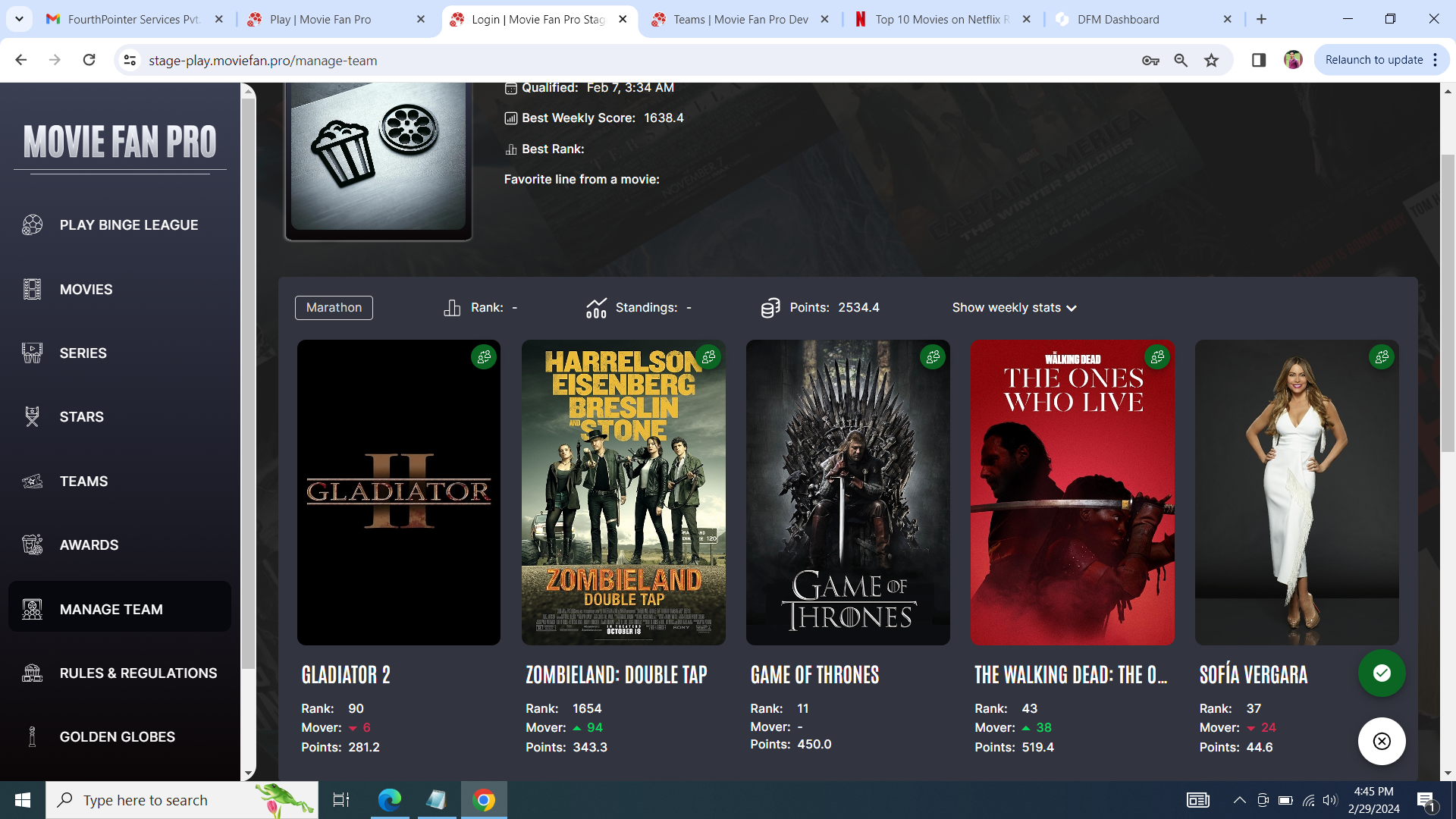
Task: Click swap icon on Sofia Vergara card
Action: pyautogui.click(x=1382, y=357)
